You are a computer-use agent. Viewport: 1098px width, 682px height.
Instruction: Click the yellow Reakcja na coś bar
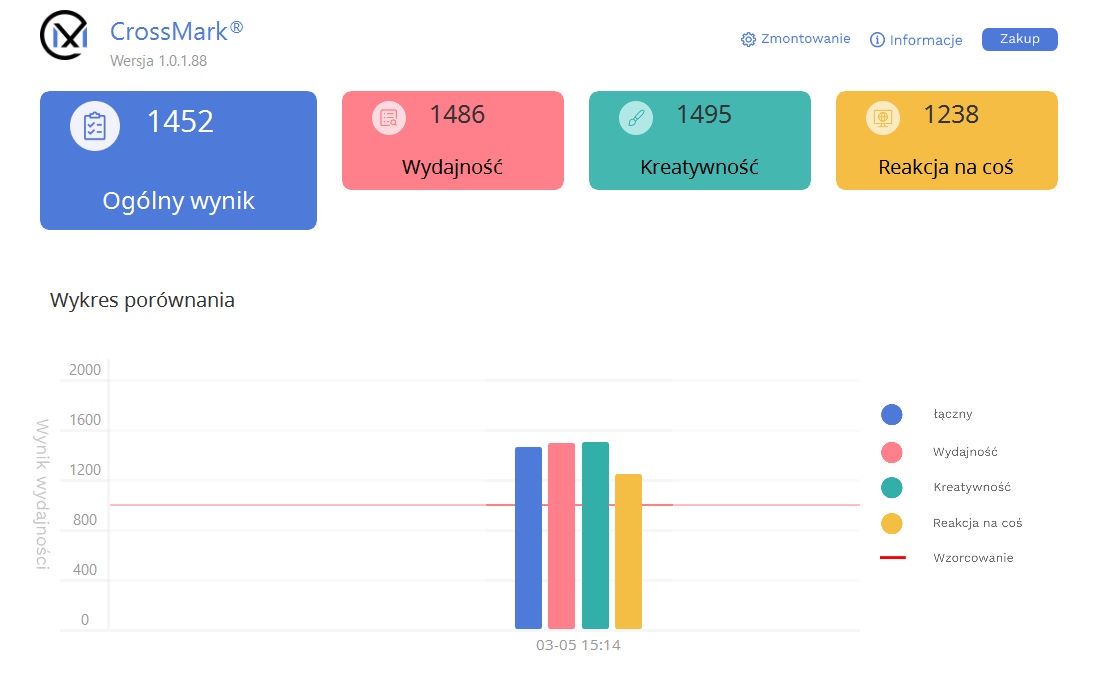click(628, 551)
